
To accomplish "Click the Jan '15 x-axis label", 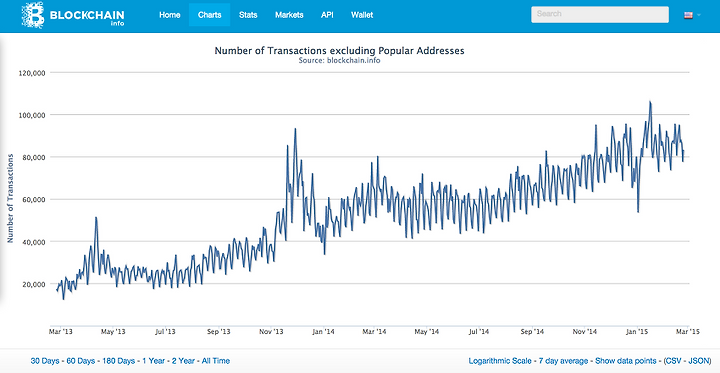I will pos(637,332).
